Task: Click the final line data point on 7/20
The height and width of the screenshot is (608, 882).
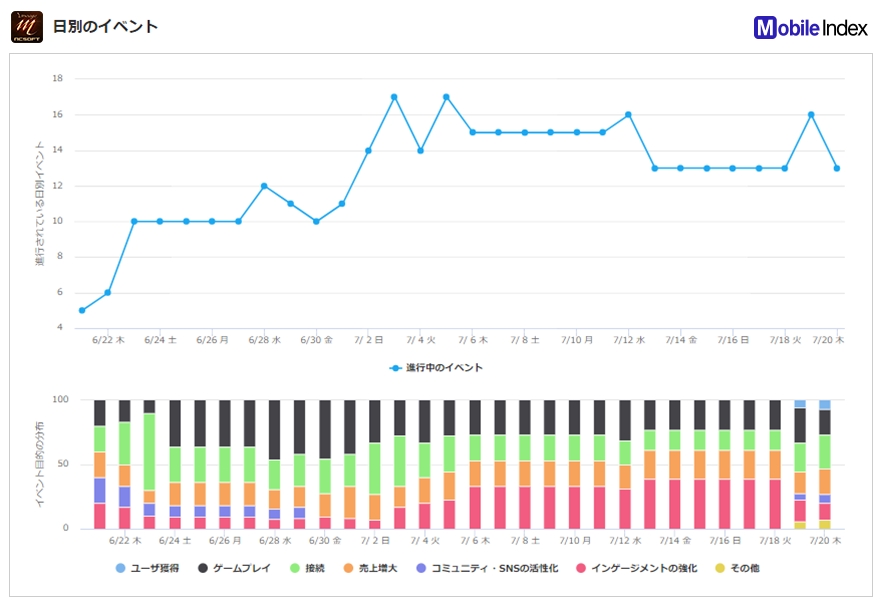Action: tap(837, 168)
